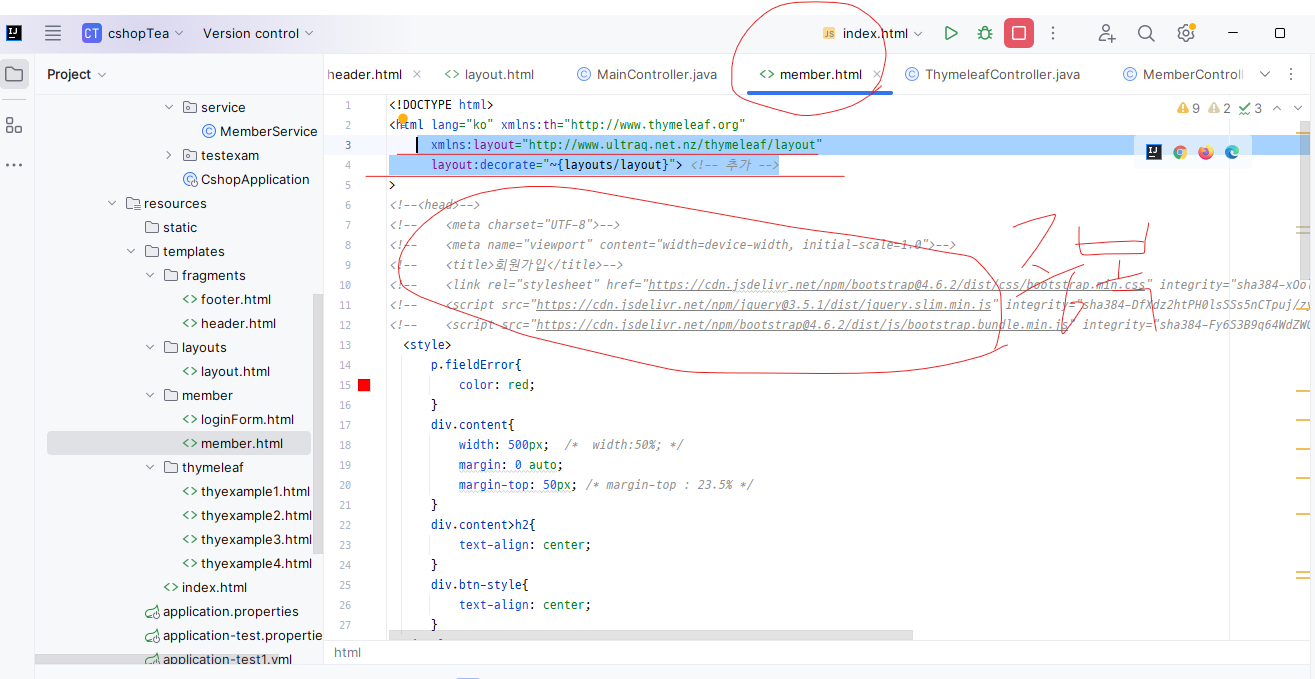Open page in Firefox browser icon
The width and height of the screenshot is (1315, 679).
[1206, 152]
